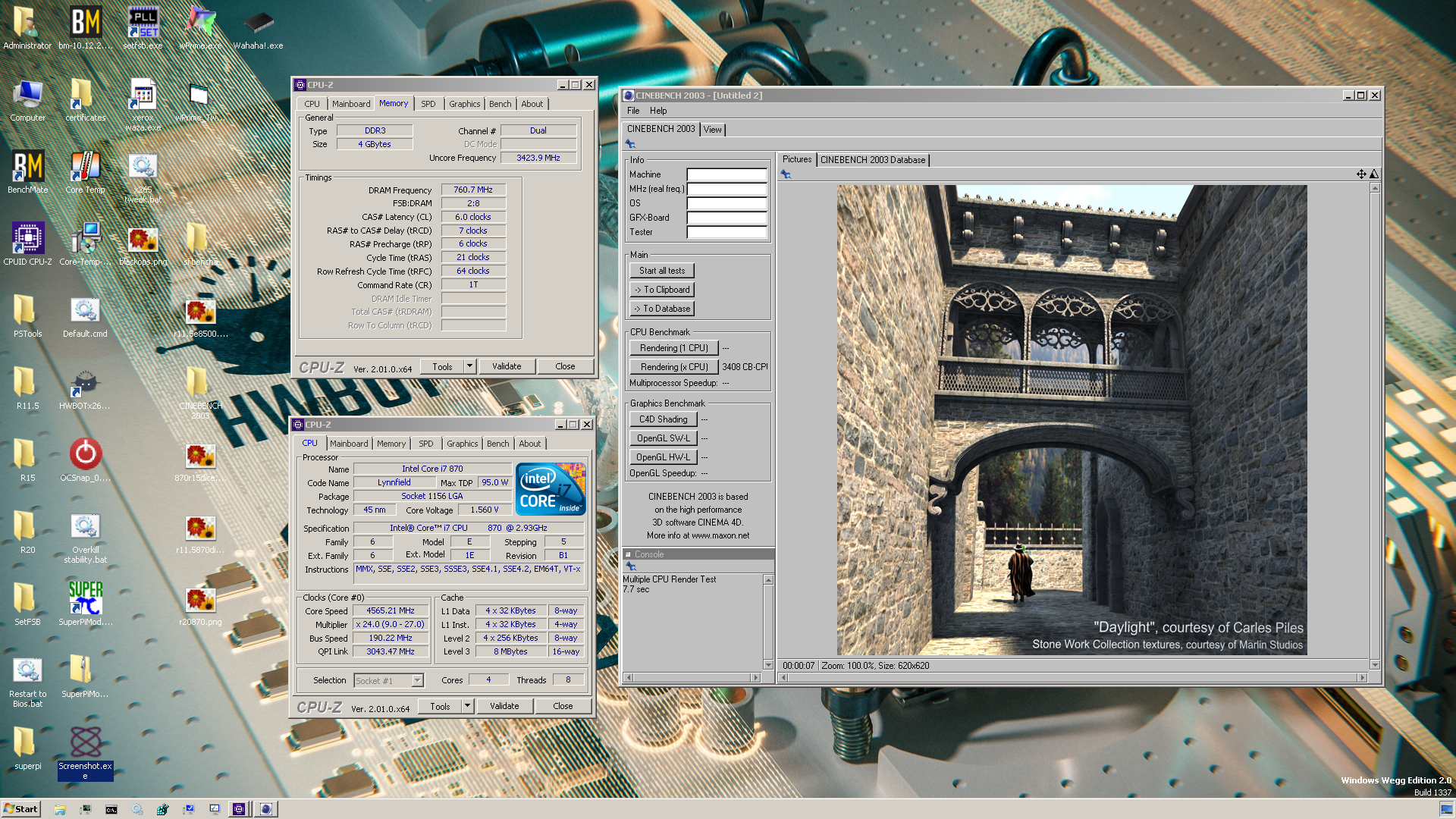Click the pin icon above CINEBENCH Info panel
The width and height of the screenshot is (1456, 819).
click(x=630, y=144)
